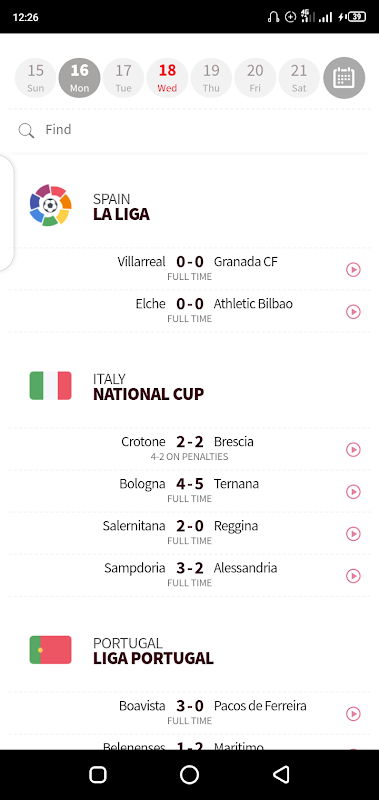Screen dimensions: 379x800
Task: Click the search magnifier icon
Action: 26,131
